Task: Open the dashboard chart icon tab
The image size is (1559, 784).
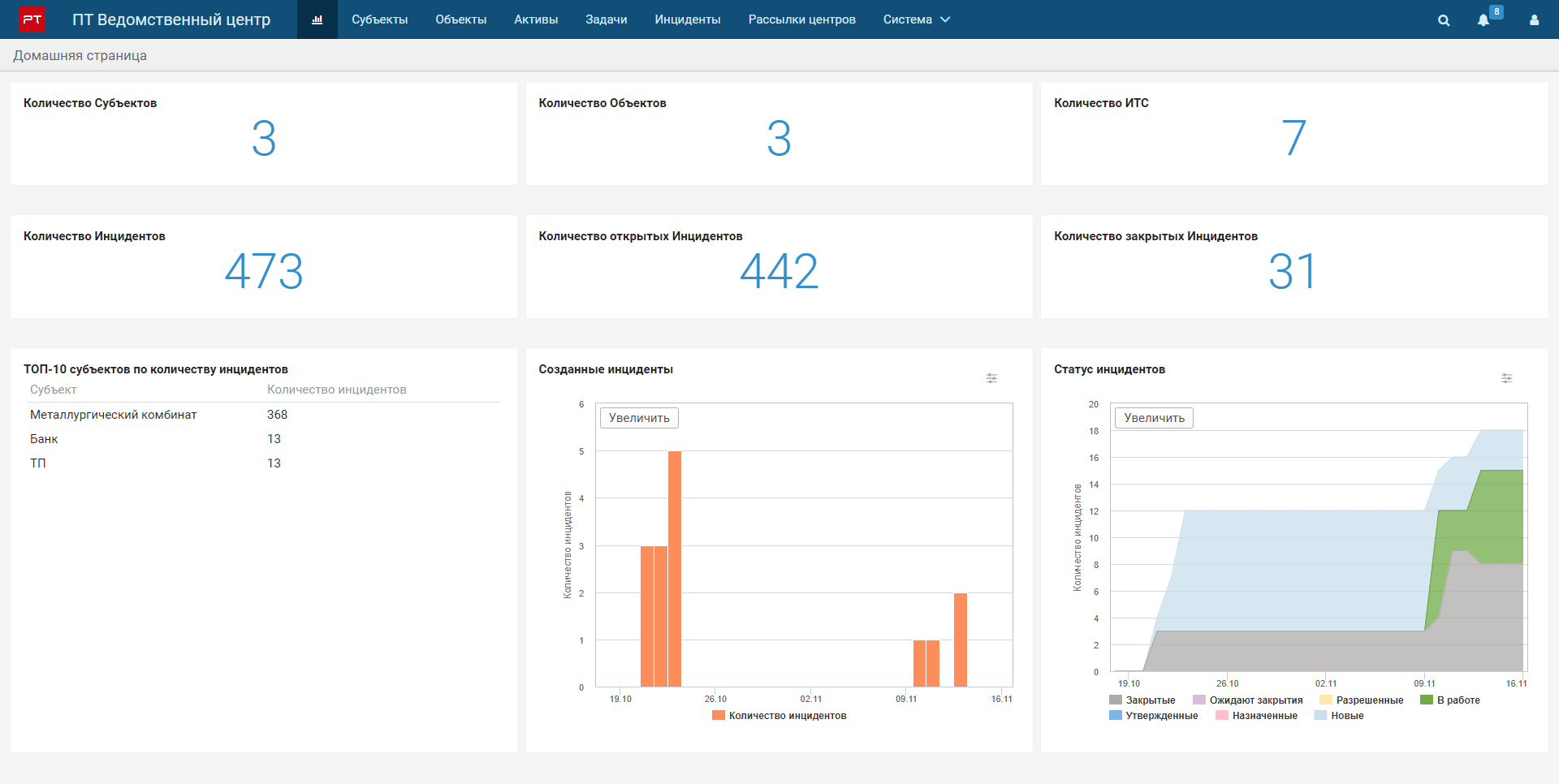Action: coord(317,19)
